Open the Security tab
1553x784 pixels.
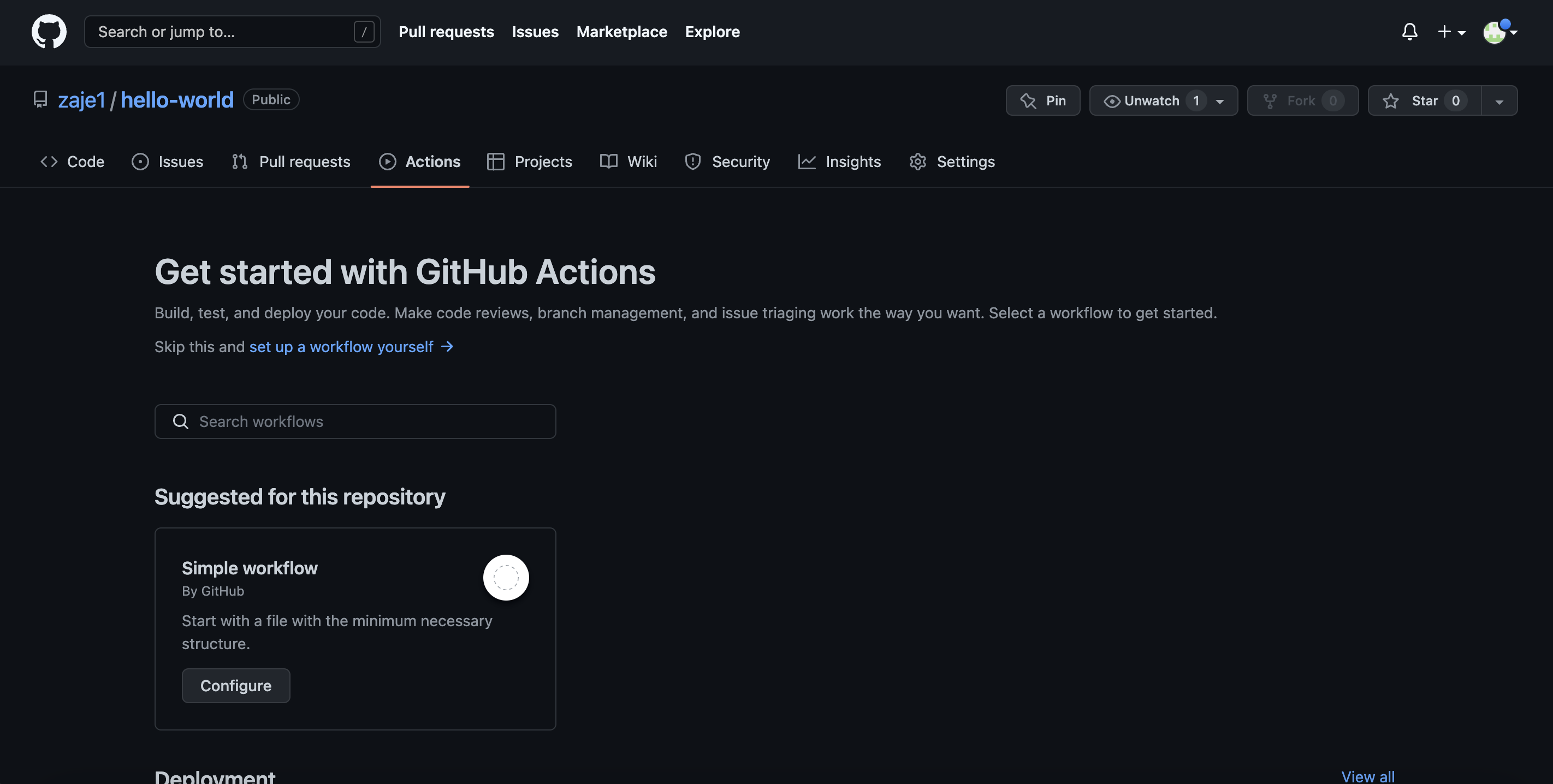pos(727,162)
